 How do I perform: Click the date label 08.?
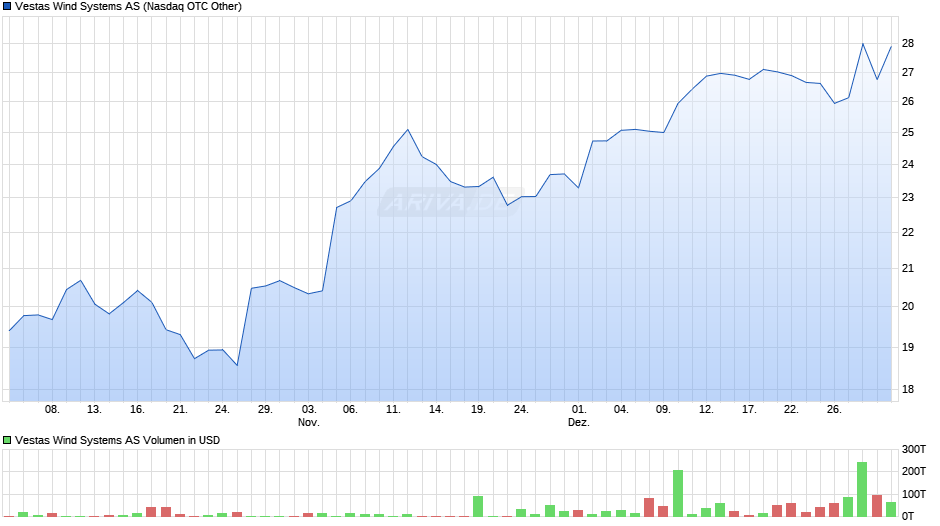(52, 409)
